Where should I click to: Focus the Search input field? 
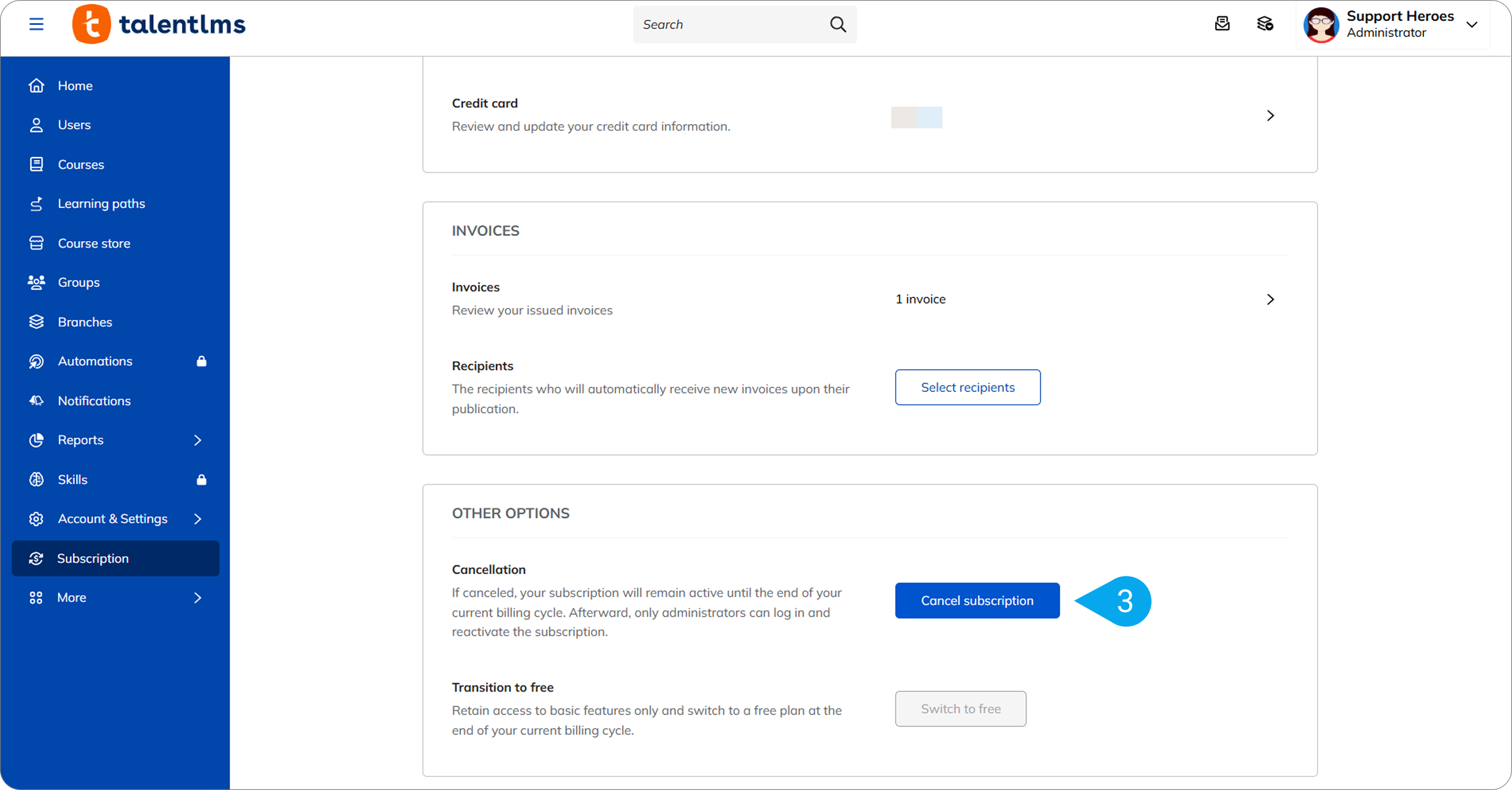pos(729,24)
